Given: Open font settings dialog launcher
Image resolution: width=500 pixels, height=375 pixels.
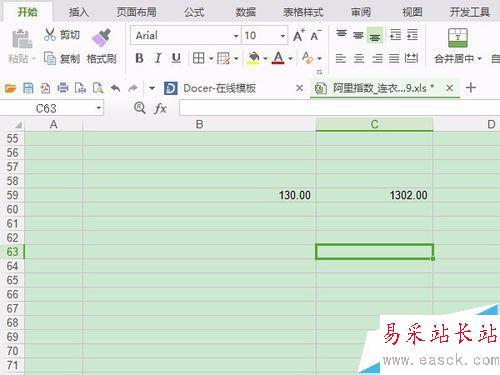Looking at the screenshot, I should tap(319, 72).
